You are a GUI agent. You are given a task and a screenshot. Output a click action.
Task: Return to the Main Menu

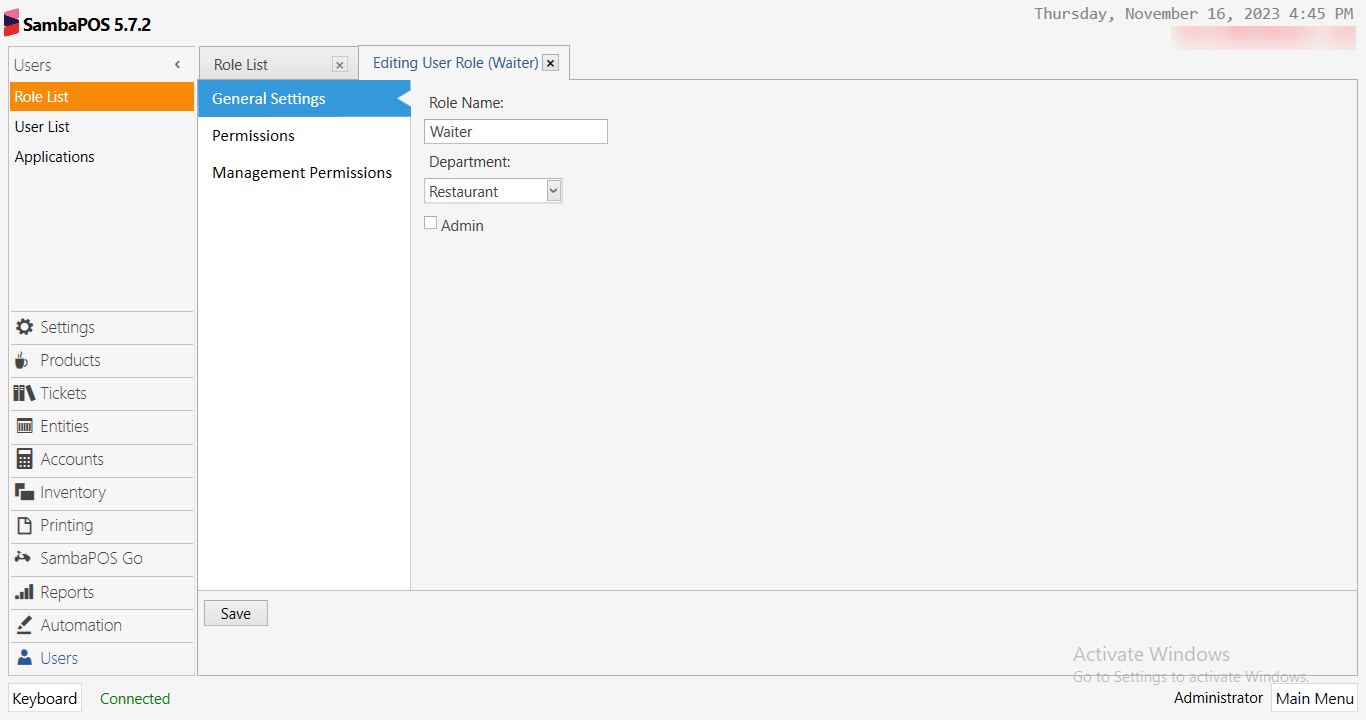point(1314,698)
